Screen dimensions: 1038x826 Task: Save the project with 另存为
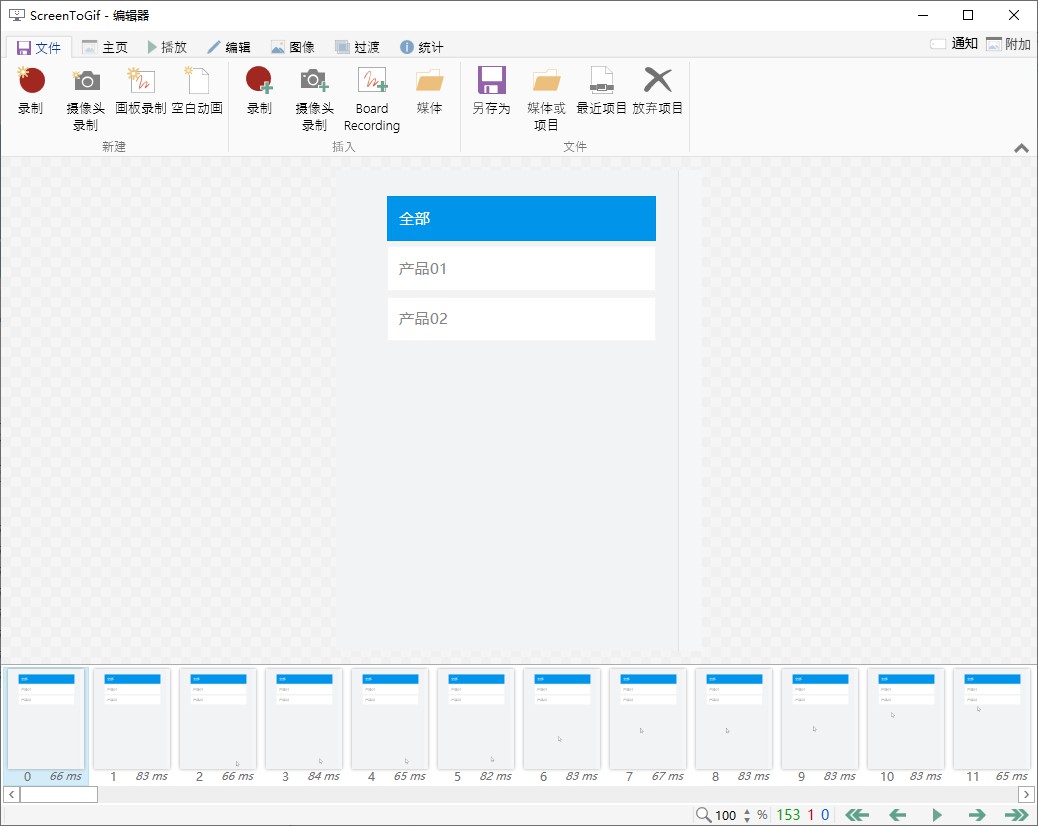coord(491,95)
